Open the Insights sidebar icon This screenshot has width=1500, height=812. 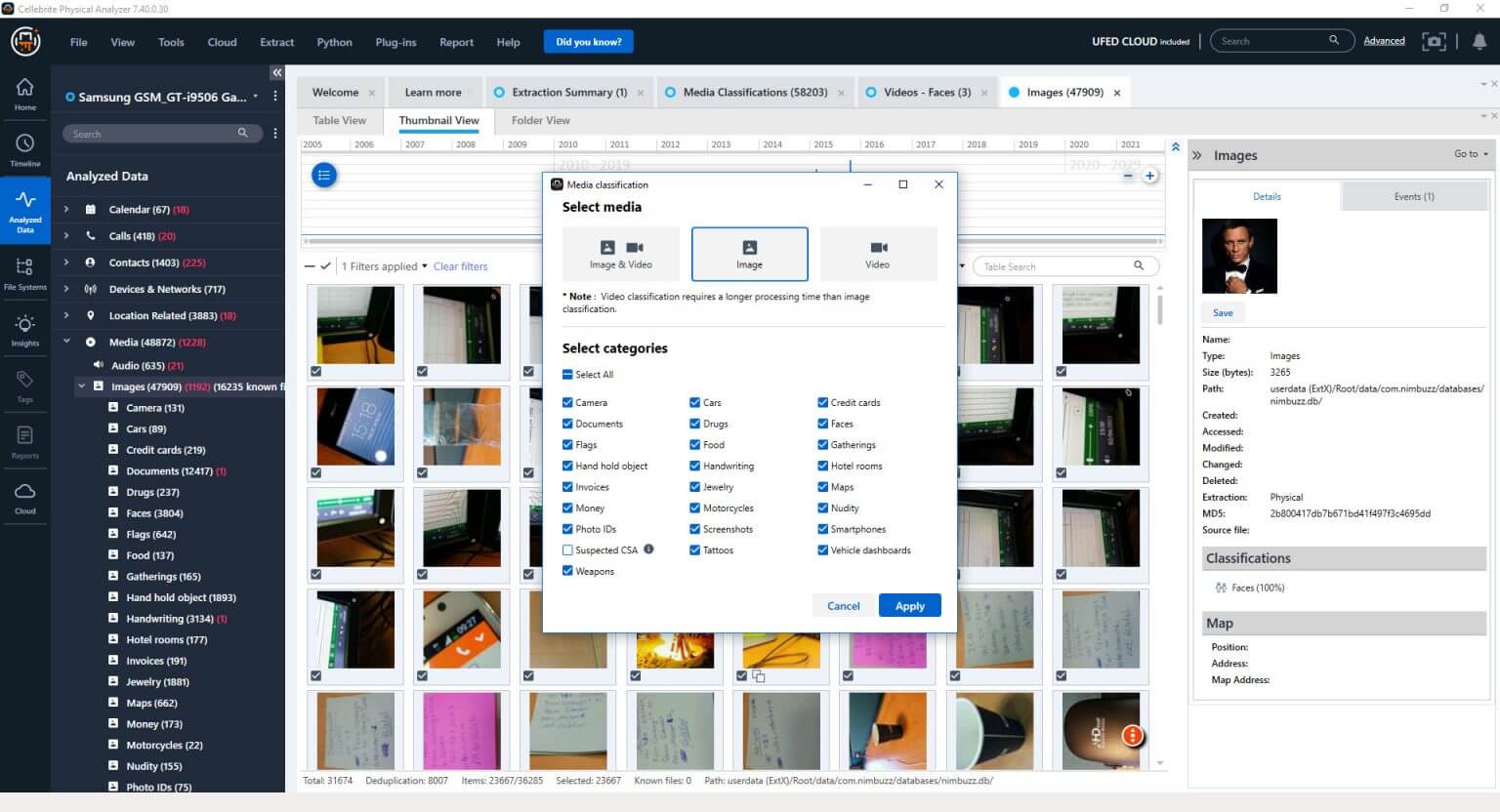[25, 329]
